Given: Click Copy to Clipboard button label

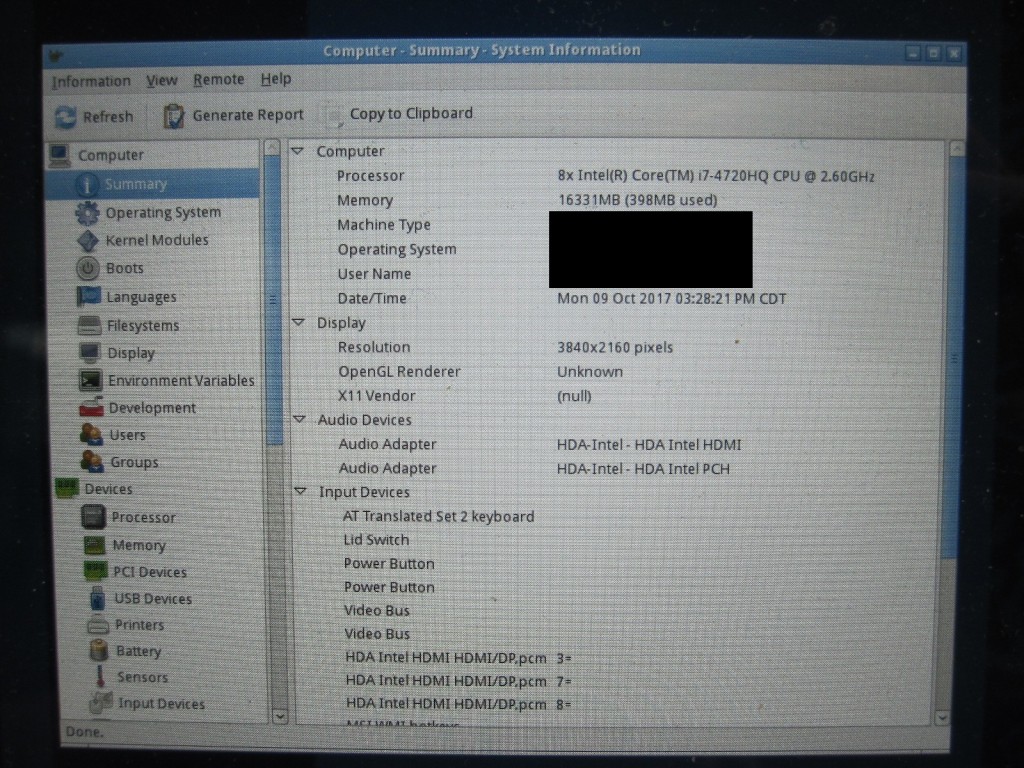Looking at the screenshot, I should (411, 114).
